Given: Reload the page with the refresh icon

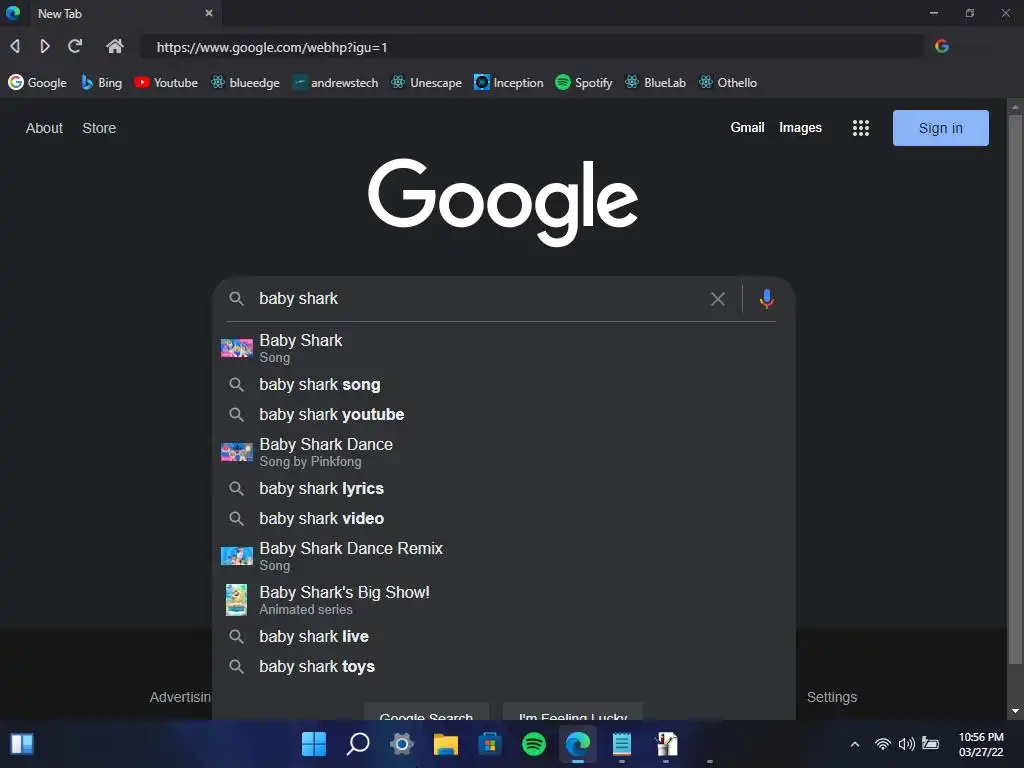Looking at the screenshot, I should tap(75, 46).
